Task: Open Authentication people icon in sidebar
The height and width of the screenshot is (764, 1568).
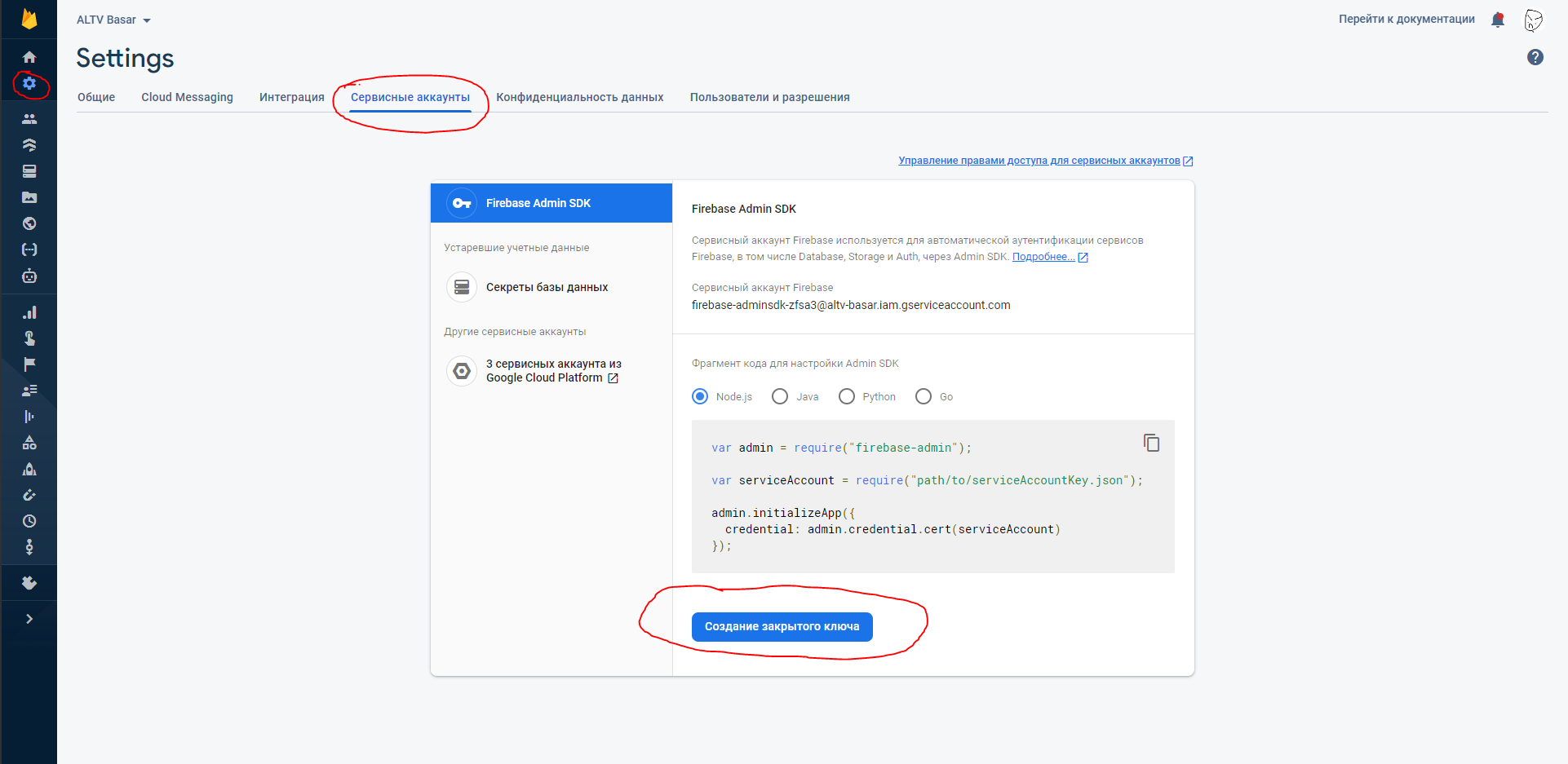Action: (x=29, y=119)
